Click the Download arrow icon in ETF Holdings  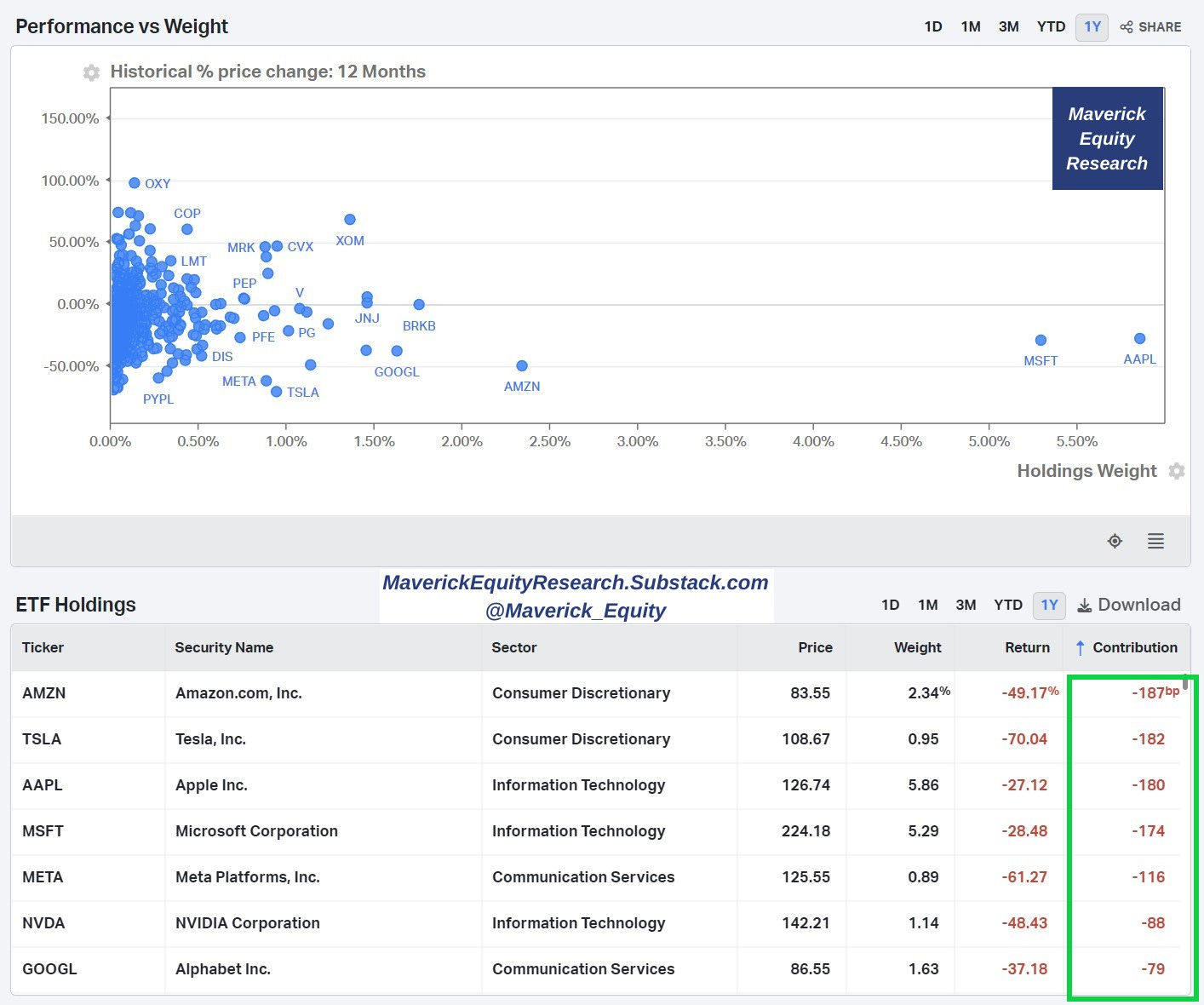pos(1085,605)
